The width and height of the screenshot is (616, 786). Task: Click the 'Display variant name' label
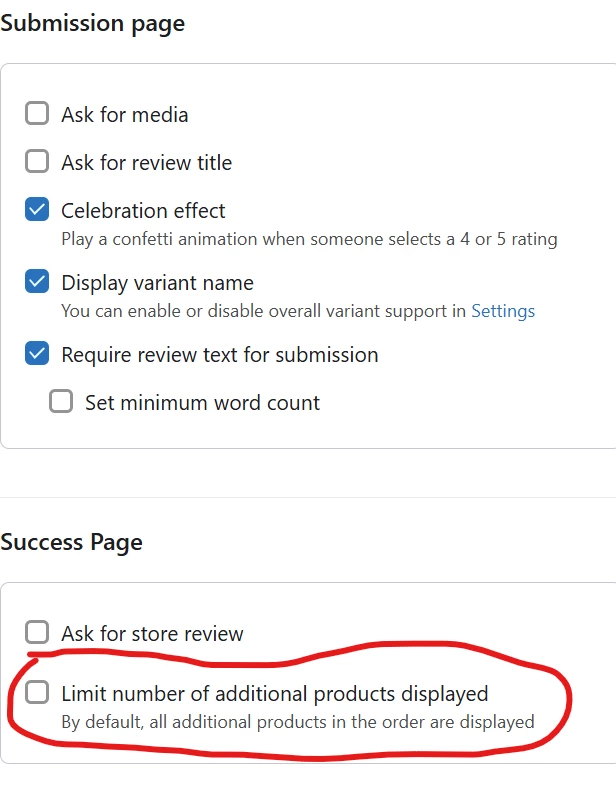pyautogui.click(x=157, y=283)
